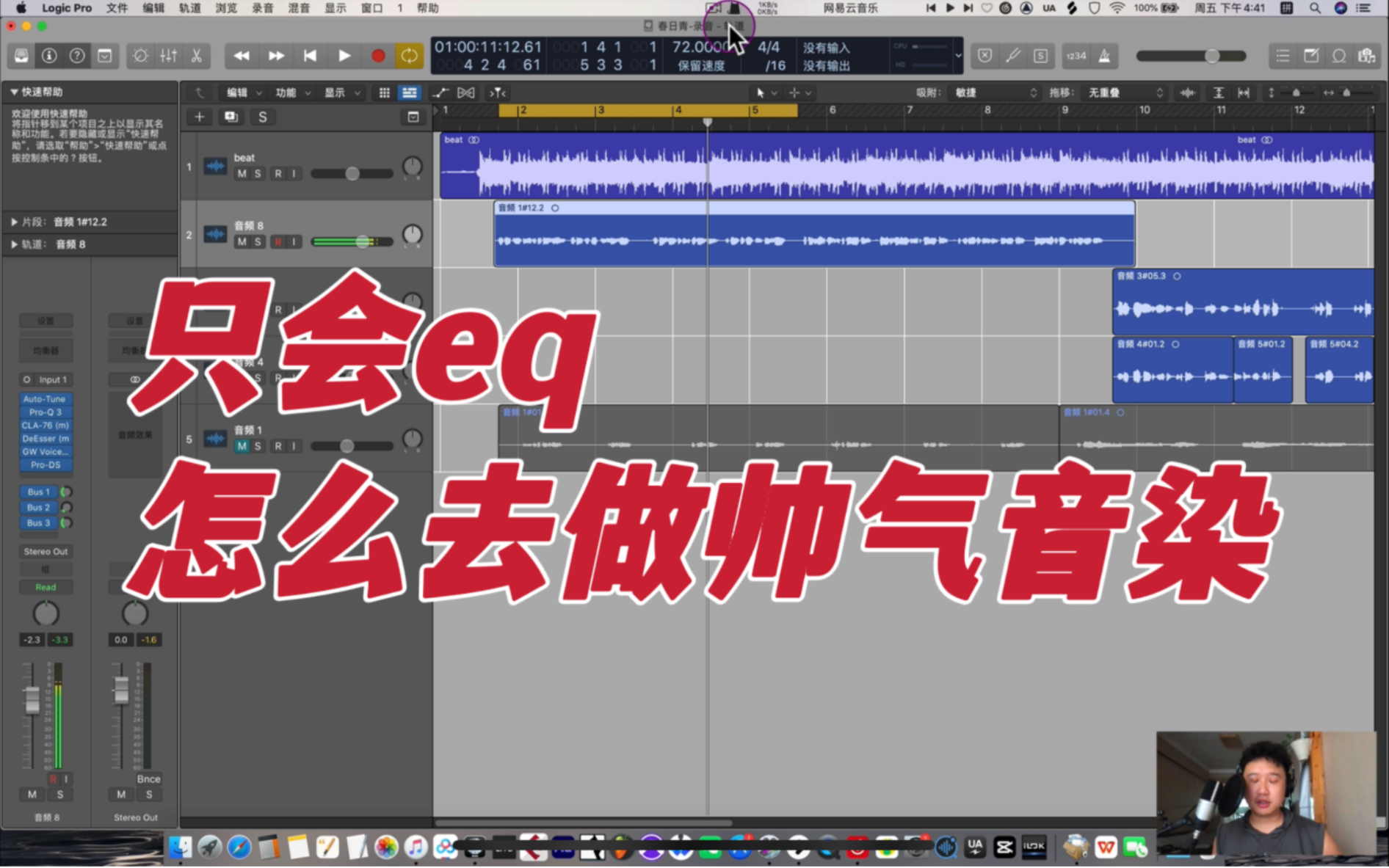This screenshot has width=1389, height=868.
Task: Adjust beat track volume slider
Action: (352, 174)
